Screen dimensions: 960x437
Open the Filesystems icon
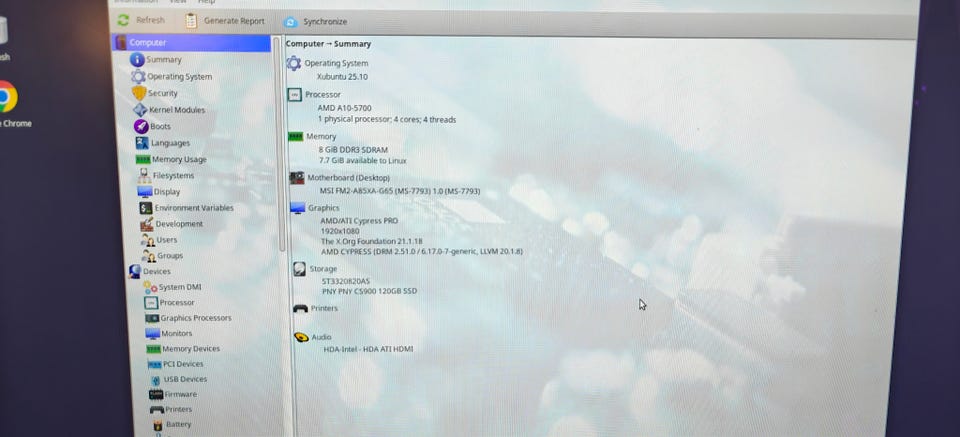144,176
